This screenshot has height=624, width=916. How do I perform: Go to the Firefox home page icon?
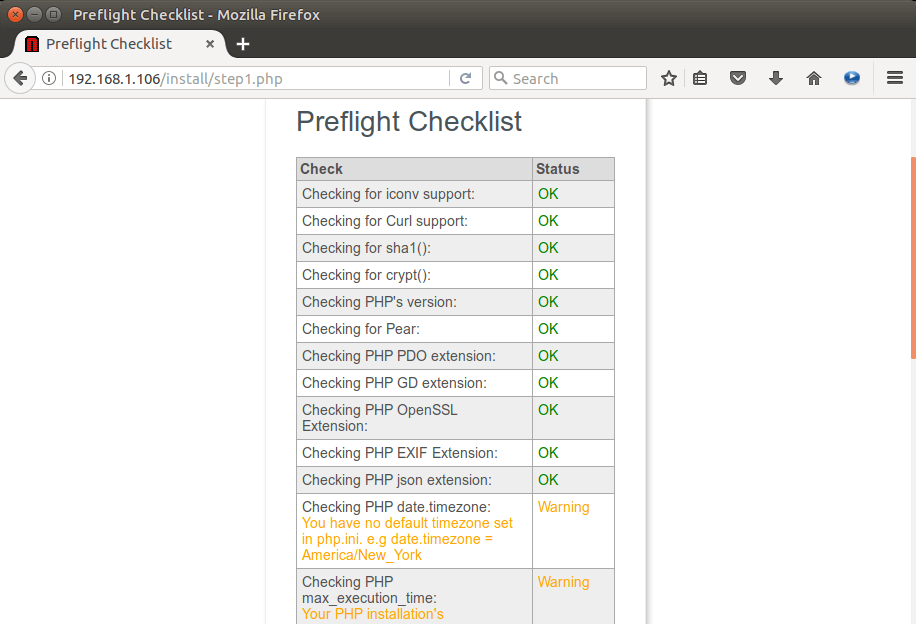click(814, 78)
